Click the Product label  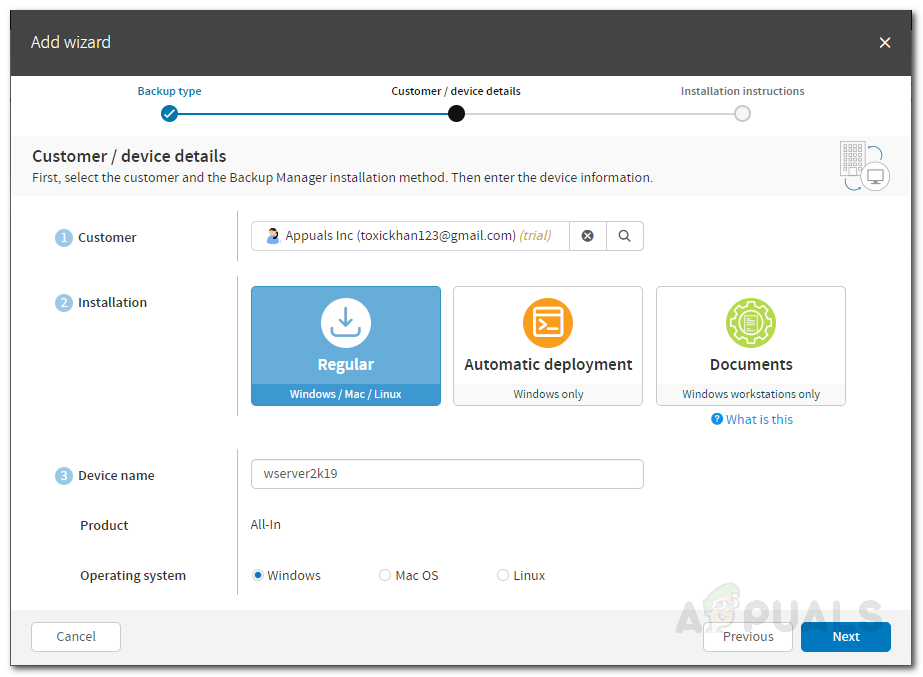(104, 525)
